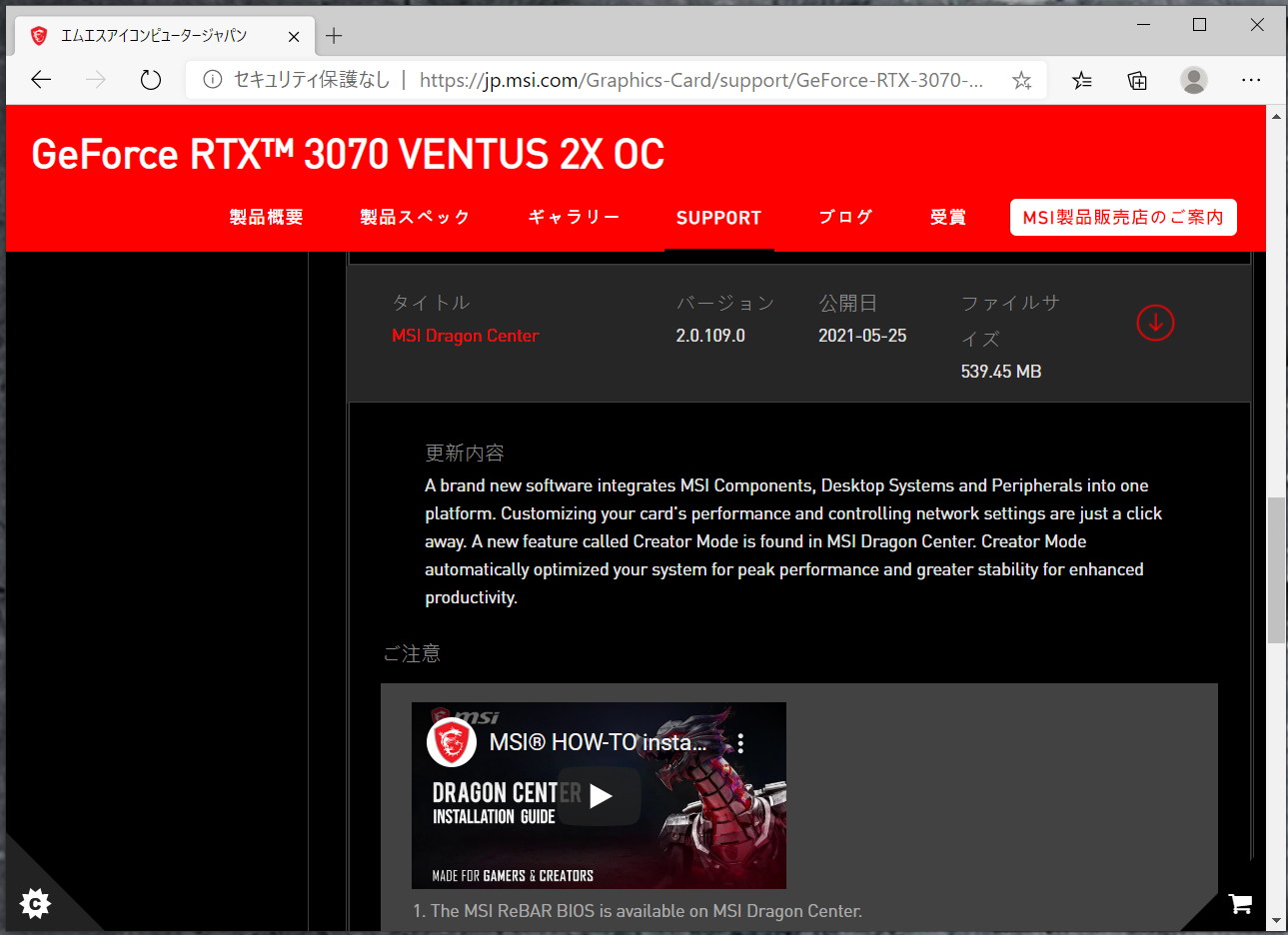Click the scrollbar up arrow
This screenshot has width=1288, height=935.
pos(1276,116)
